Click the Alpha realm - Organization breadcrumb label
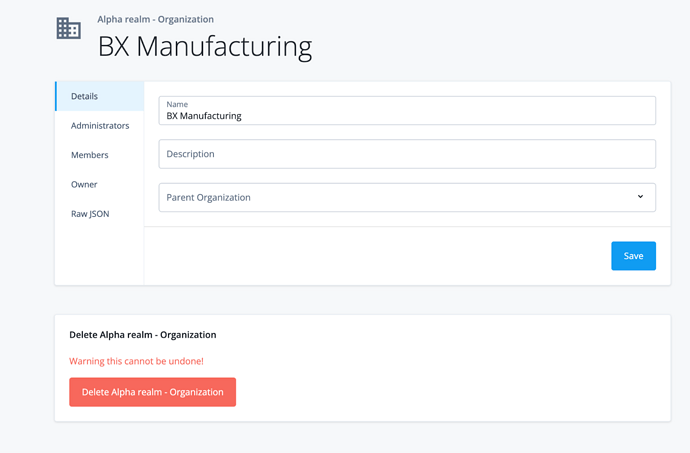Image resolution: width=690 pixels, height=453 pixels. [x=155, y=19]
